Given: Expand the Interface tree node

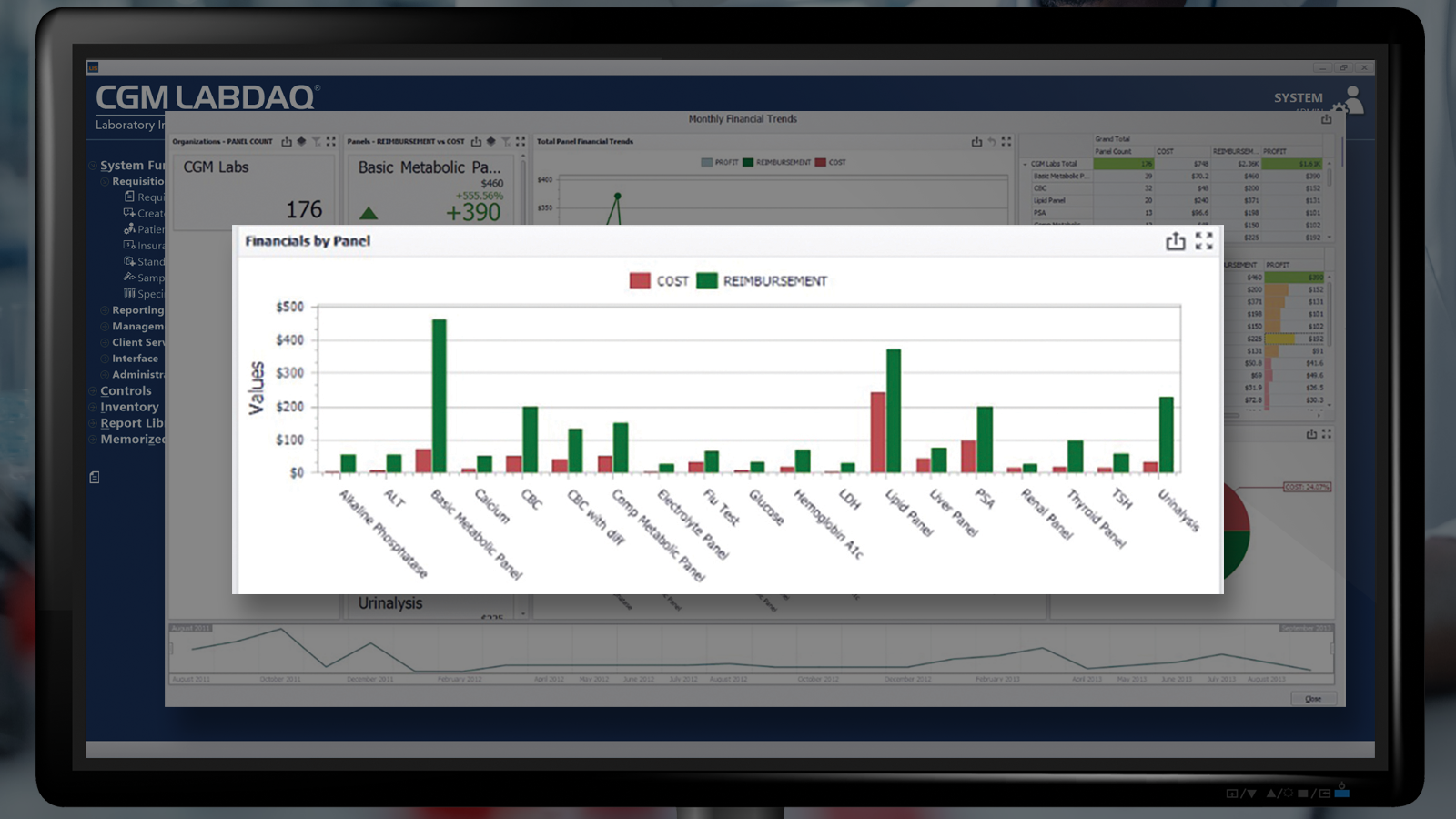Looking at the screenshot, I should tap(105, 359).
